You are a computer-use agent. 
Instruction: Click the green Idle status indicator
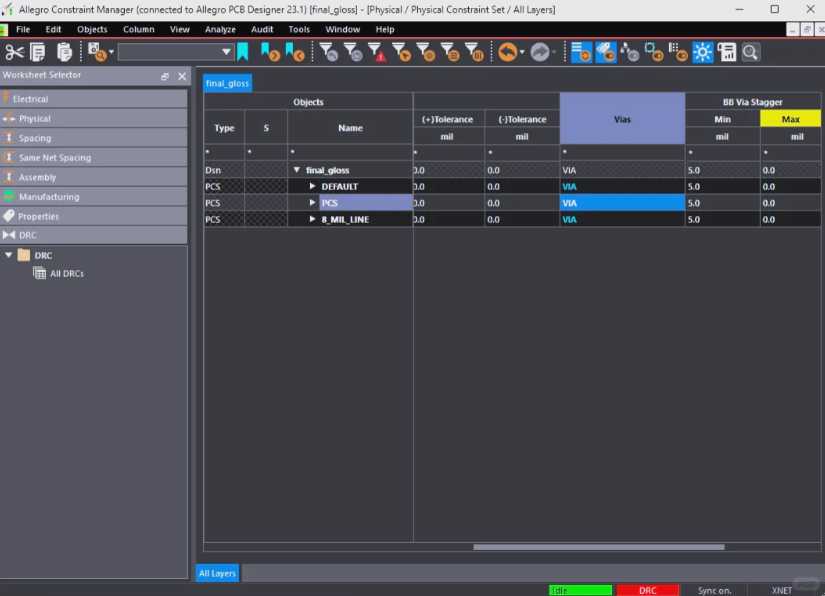pos(580,590)
